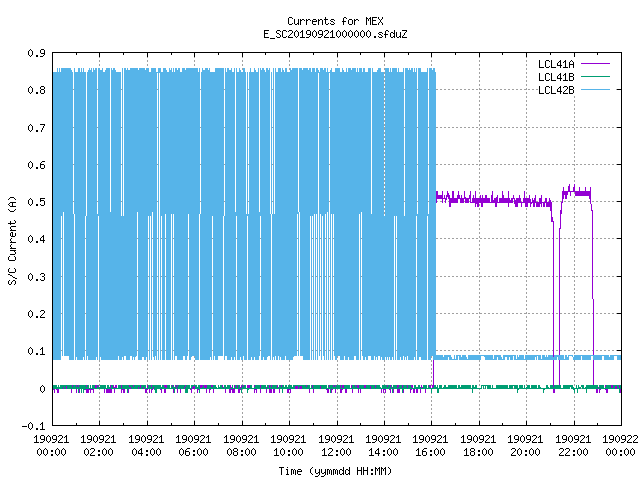Click the x-axis tick label 08:00
This screenshot has height=480, width=640.
[x=241, y=452]
